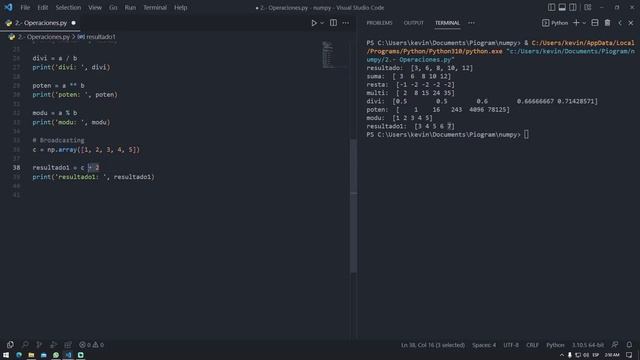The image size is (640, 360).
Task: Click the python.exe path in terminal
Action: (x=500, y=47)
